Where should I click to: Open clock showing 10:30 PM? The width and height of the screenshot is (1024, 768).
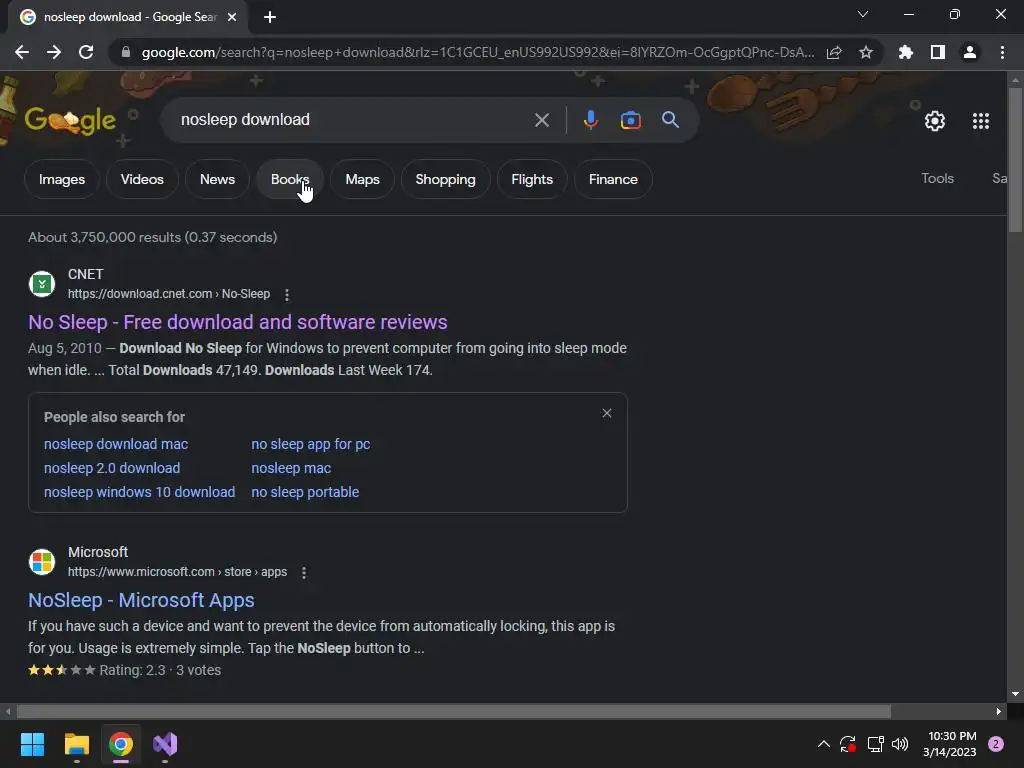tap(952, 744)
